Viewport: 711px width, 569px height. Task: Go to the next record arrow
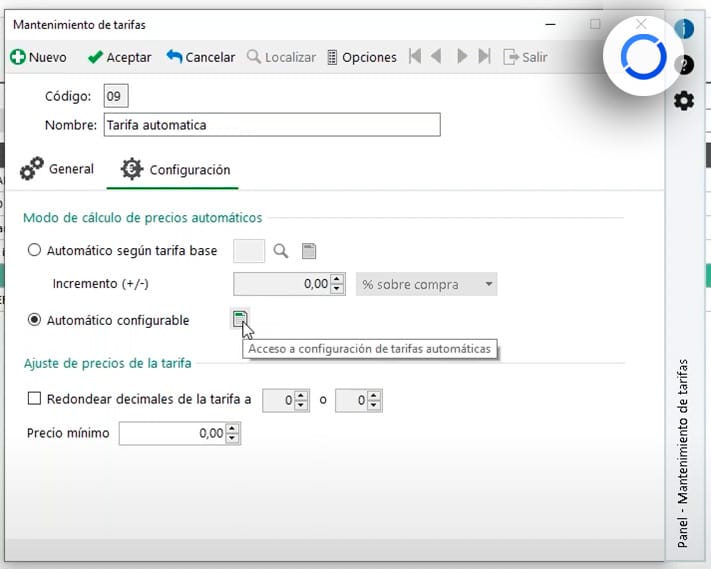[462, 57]
